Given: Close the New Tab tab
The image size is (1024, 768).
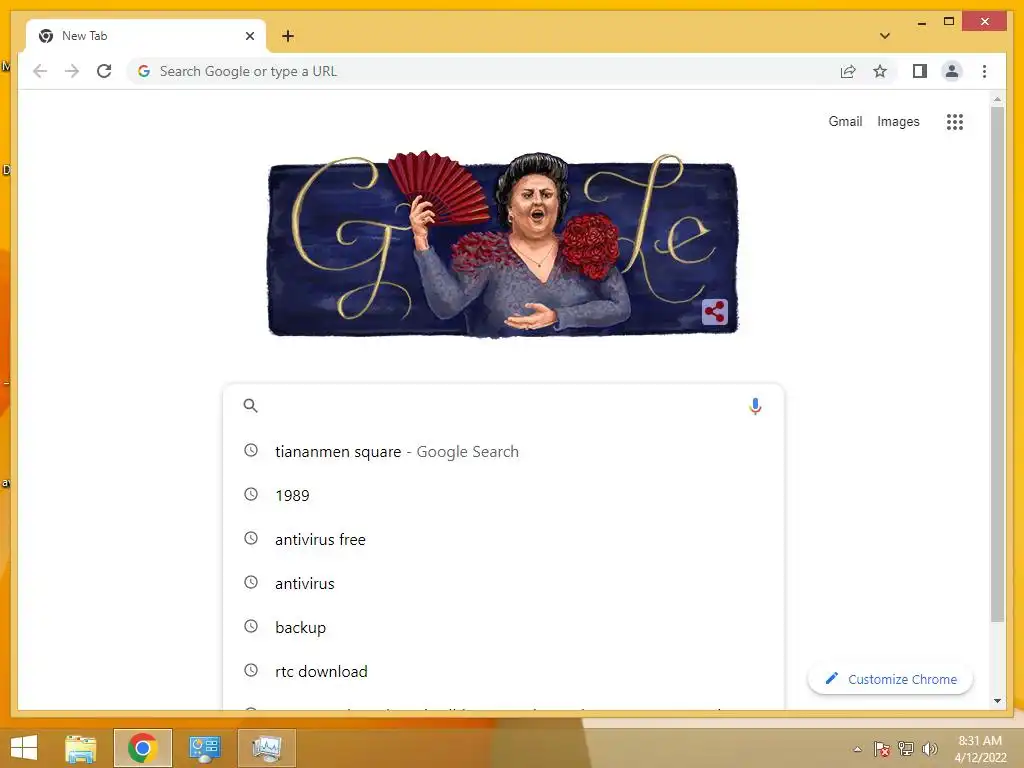Looking at the screenshot, I should [x=249, y=36].
